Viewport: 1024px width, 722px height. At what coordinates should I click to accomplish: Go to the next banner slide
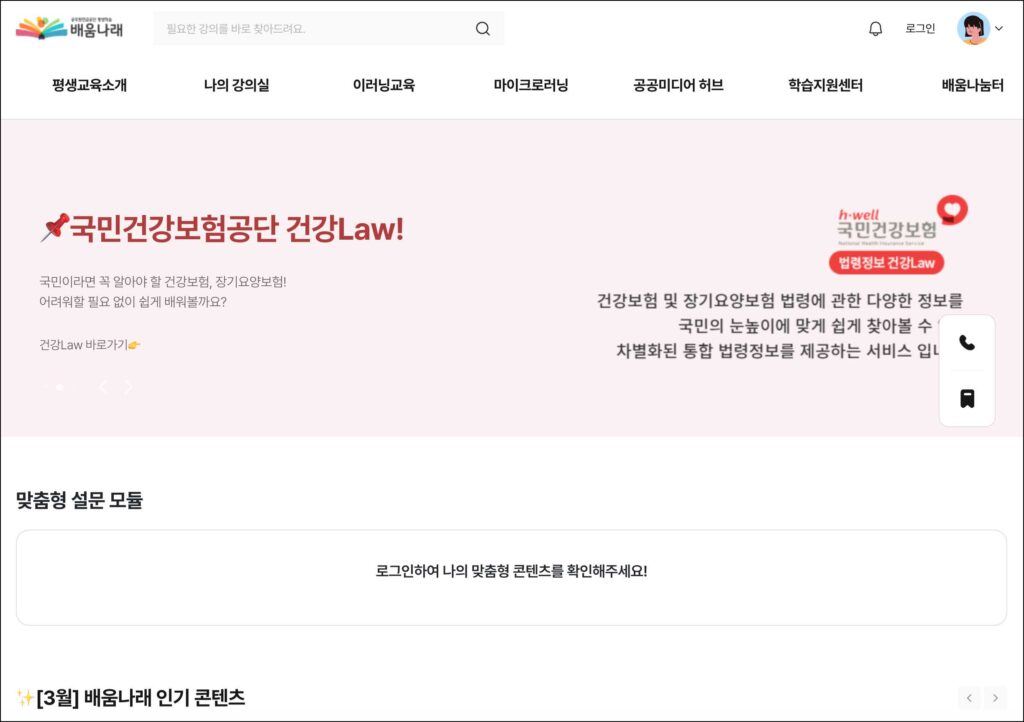(129, 387)
